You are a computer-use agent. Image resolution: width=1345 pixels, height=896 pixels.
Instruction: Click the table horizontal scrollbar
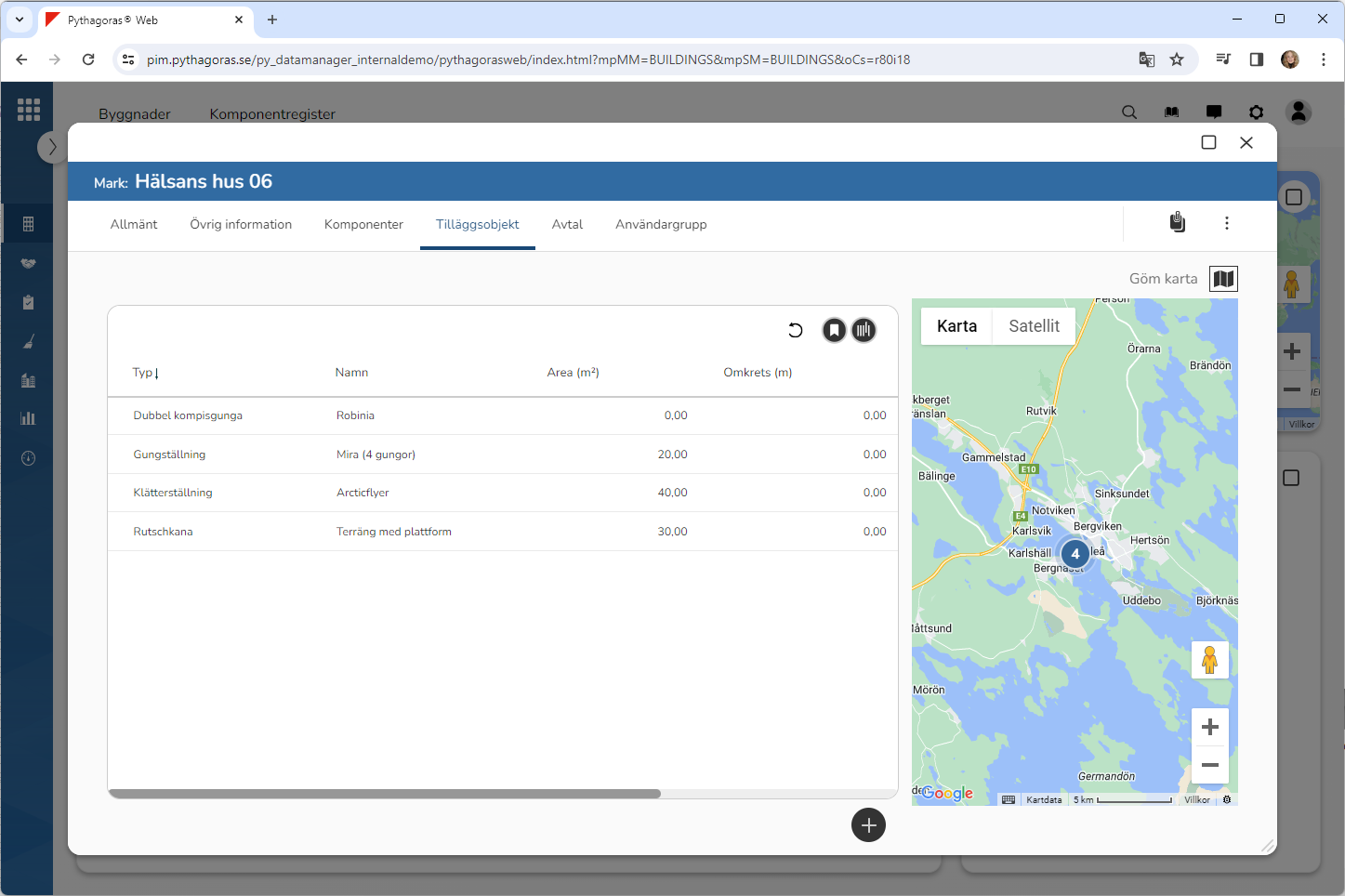(x=385, y=794)
